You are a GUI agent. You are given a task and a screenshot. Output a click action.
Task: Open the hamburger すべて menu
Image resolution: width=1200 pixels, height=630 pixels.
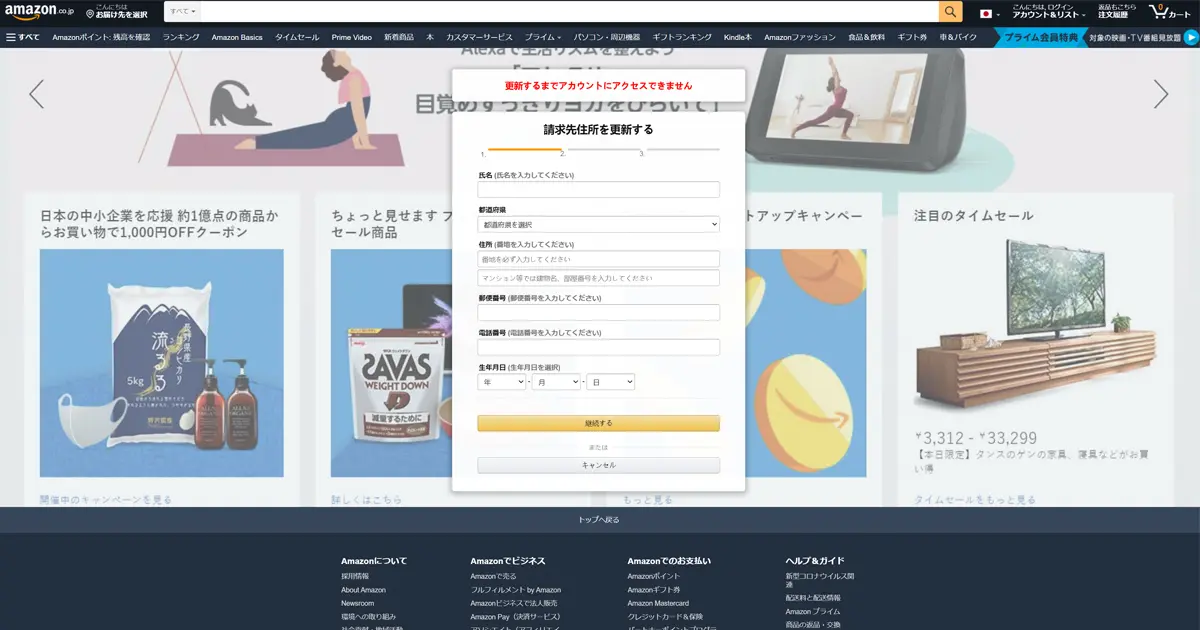23,37
